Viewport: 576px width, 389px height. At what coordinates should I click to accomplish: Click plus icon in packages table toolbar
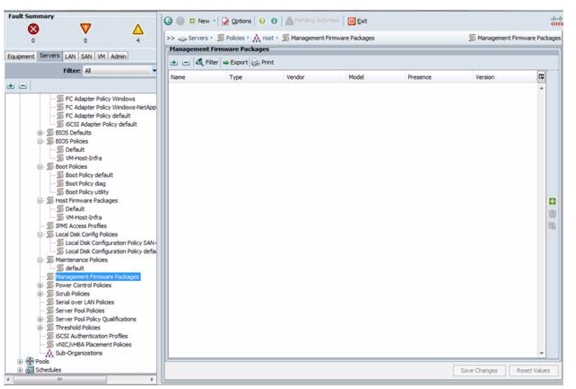point(174,62)
